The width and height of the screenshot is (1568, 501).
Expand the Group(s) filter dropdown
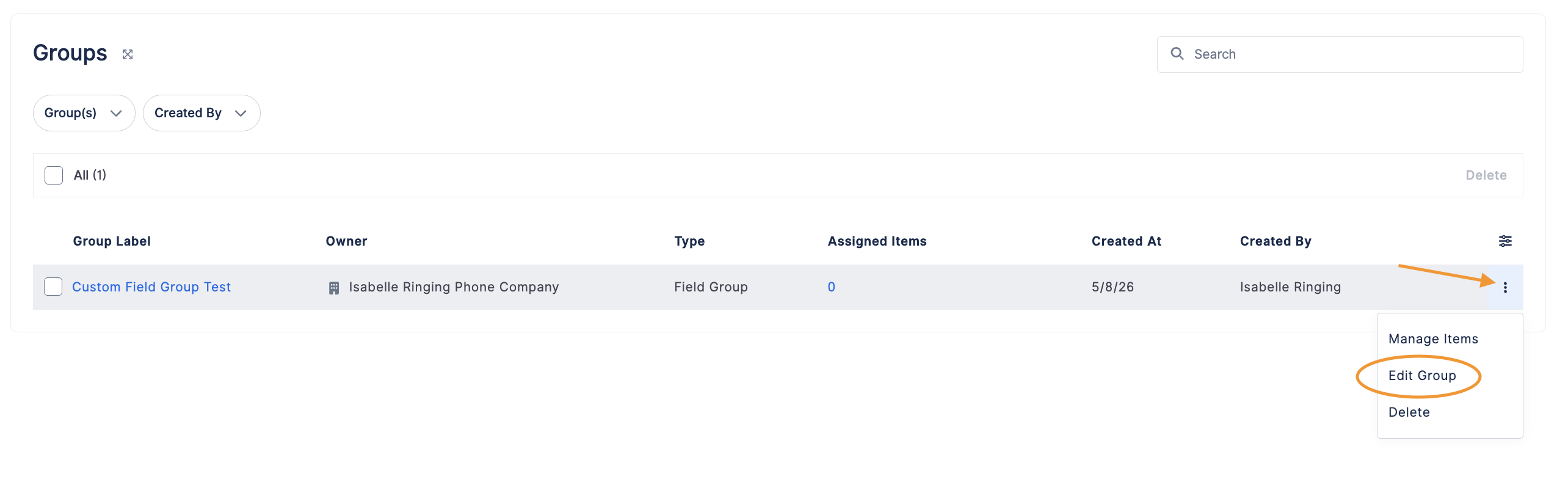pos(84,113)
